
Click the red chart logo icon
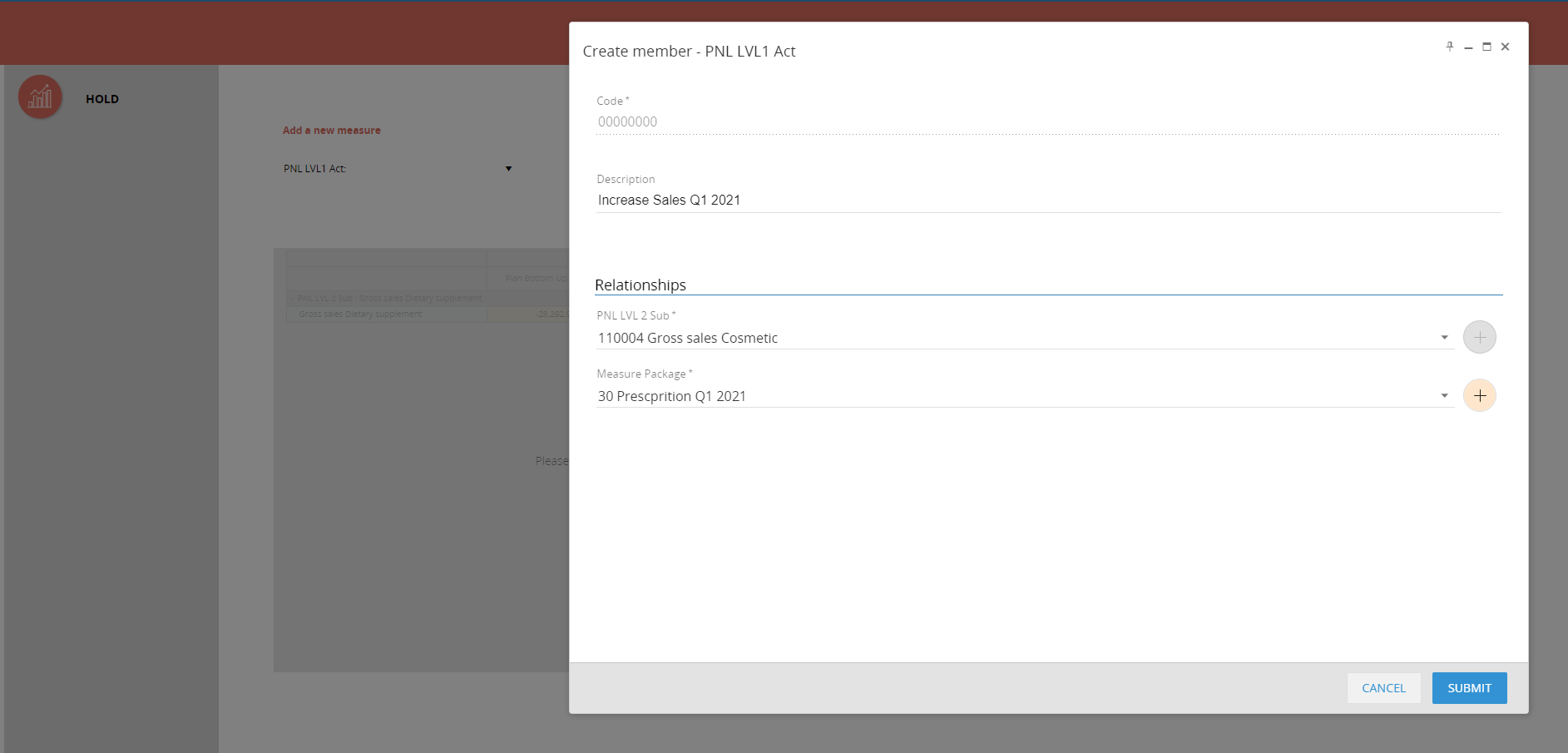(x=40, y=97)
